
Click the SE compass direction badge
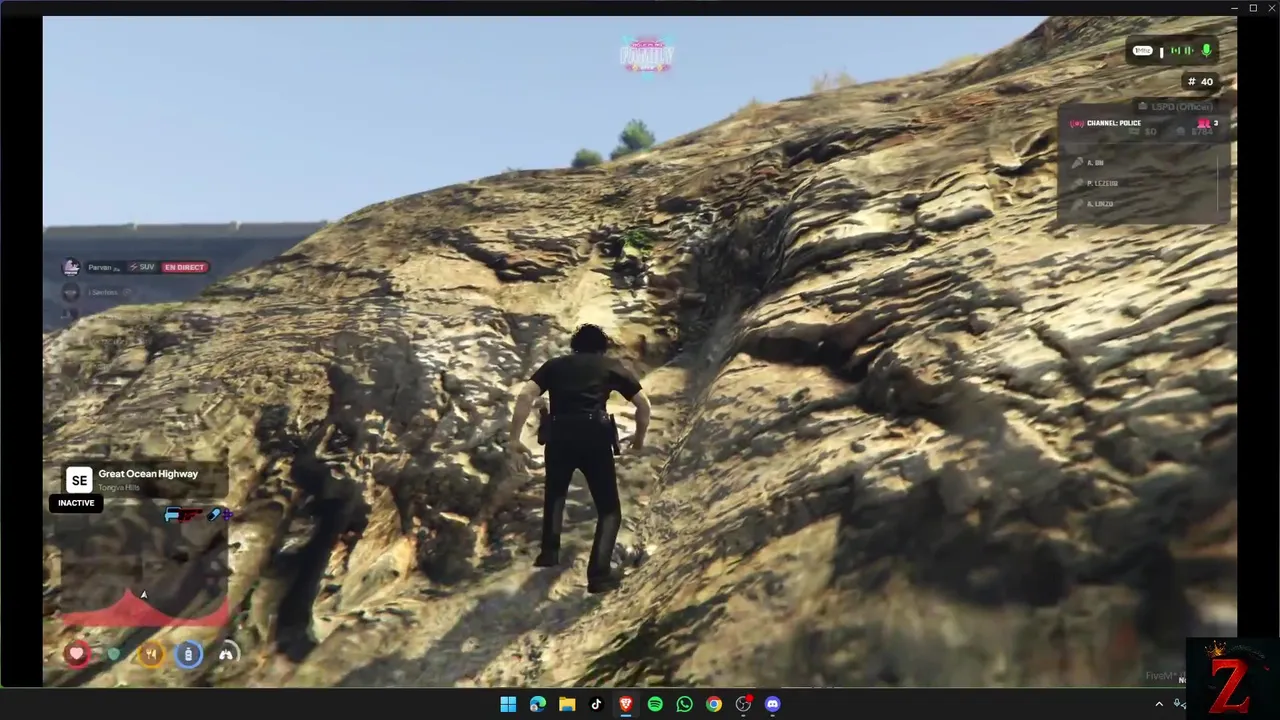pyautogui.click(x=79, y=480)
